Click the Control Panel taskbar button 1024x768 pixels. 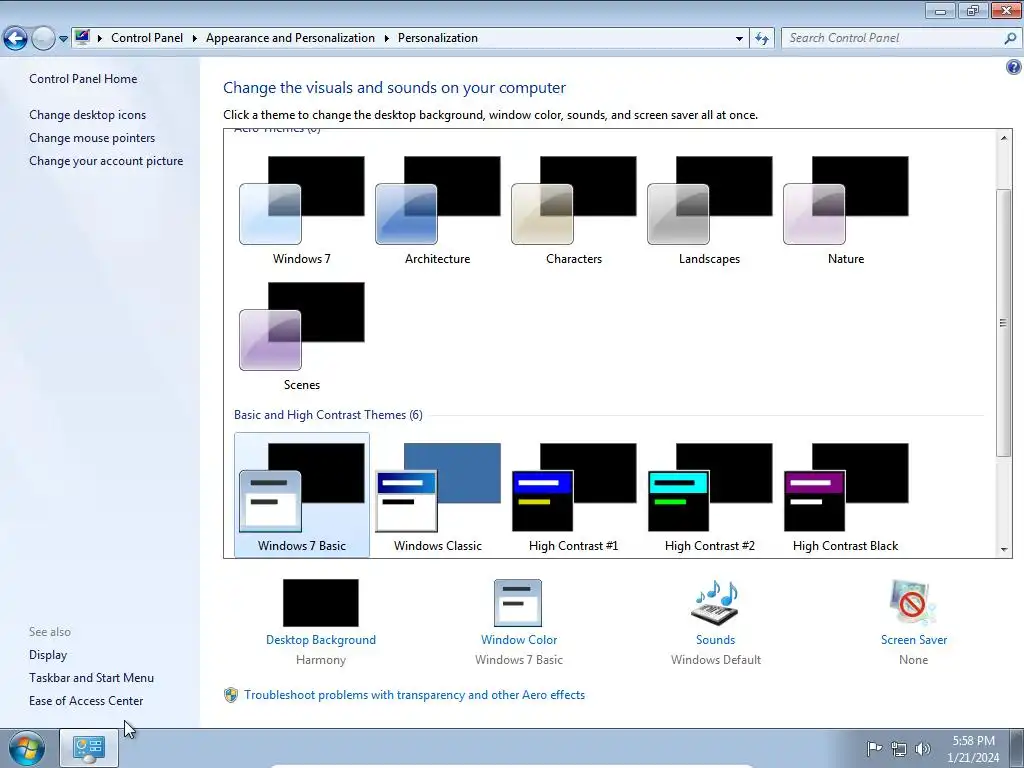[89, 748]
